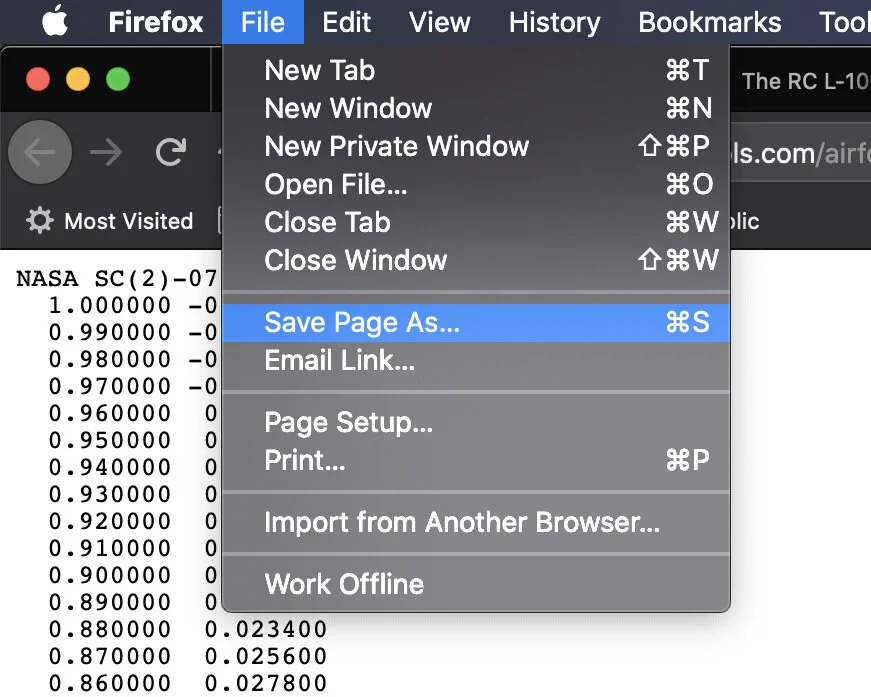This screenshot has width=871, height=697.
Task: Select Open File… menu entry
Action: coord(476,184)
